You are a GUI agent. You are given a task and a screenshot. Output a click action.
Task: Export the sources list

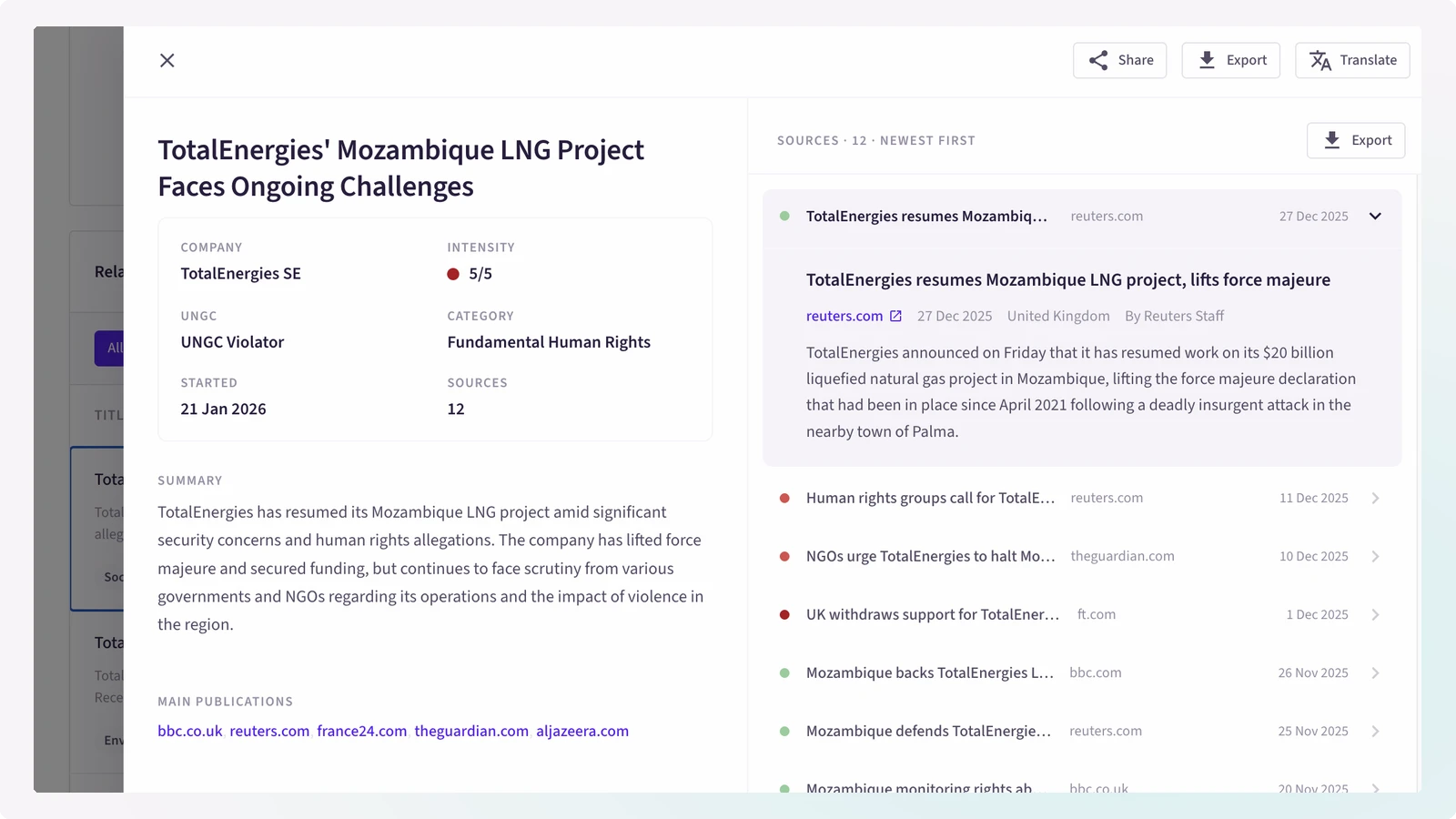click(x=1356, y=140)
